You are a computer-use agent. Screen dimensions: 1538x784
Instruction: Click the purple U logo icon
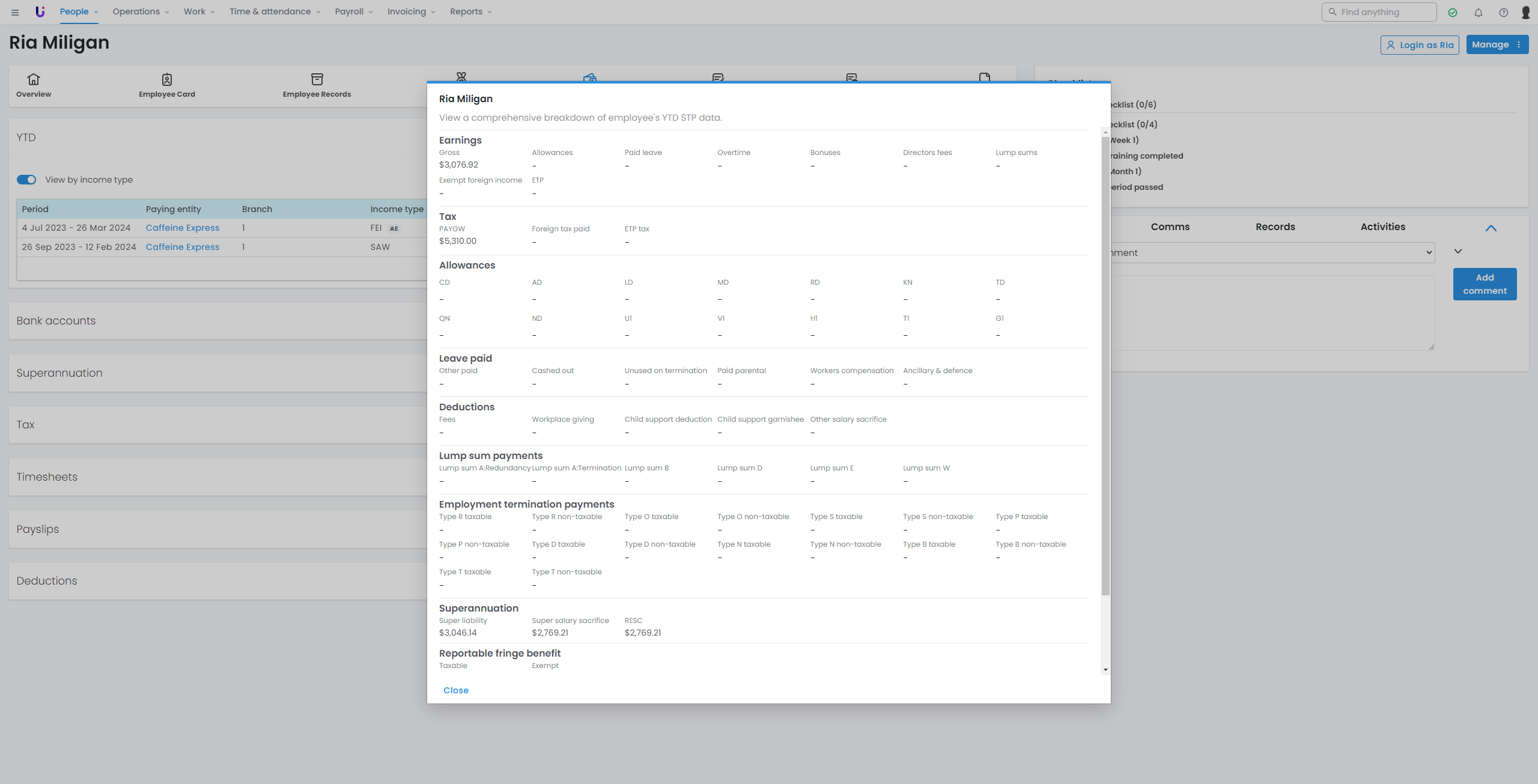[40, 11]
